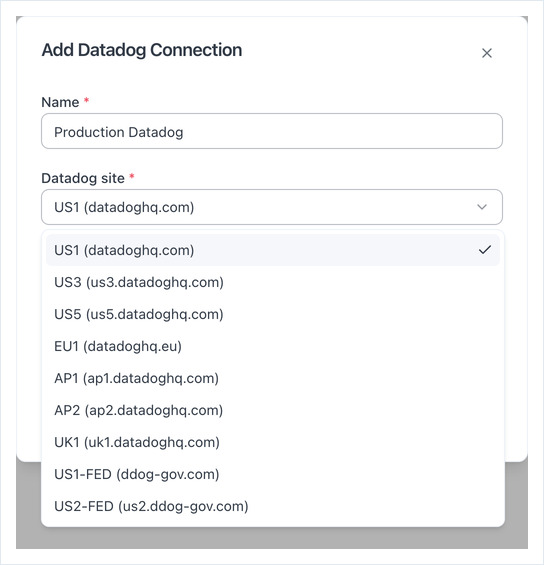Select AP2 (ap2.datadoghq.com) site
544x565 pixels.
point(273,410)
